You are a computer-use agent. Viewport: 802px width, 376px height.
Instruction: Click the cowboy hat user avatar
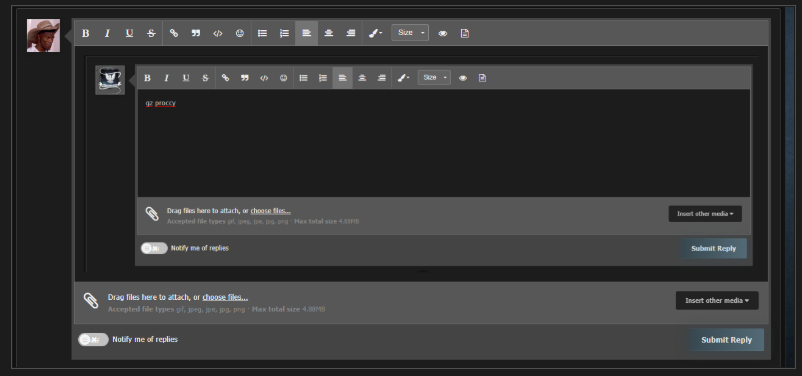pyautogui.click(x=43, y=35)
